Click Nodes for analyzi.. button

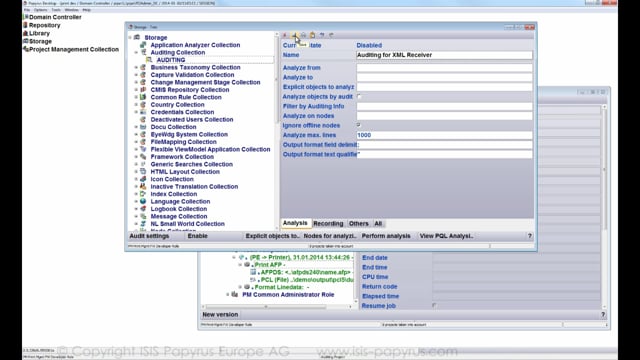(330, 236)
